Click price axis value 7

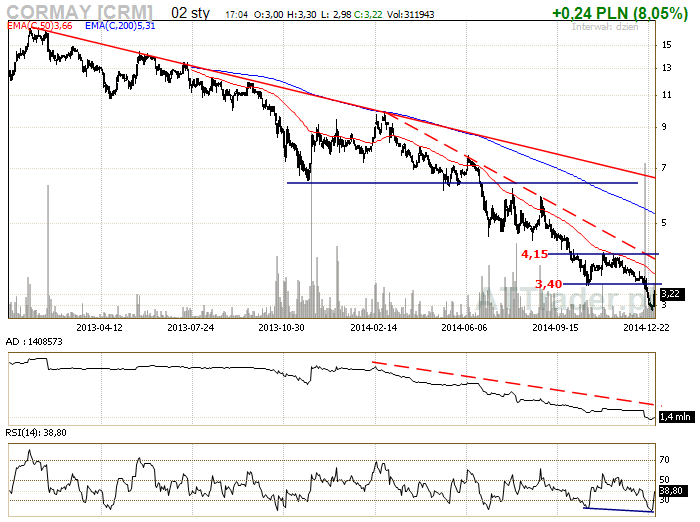click(x=664, y=168)
